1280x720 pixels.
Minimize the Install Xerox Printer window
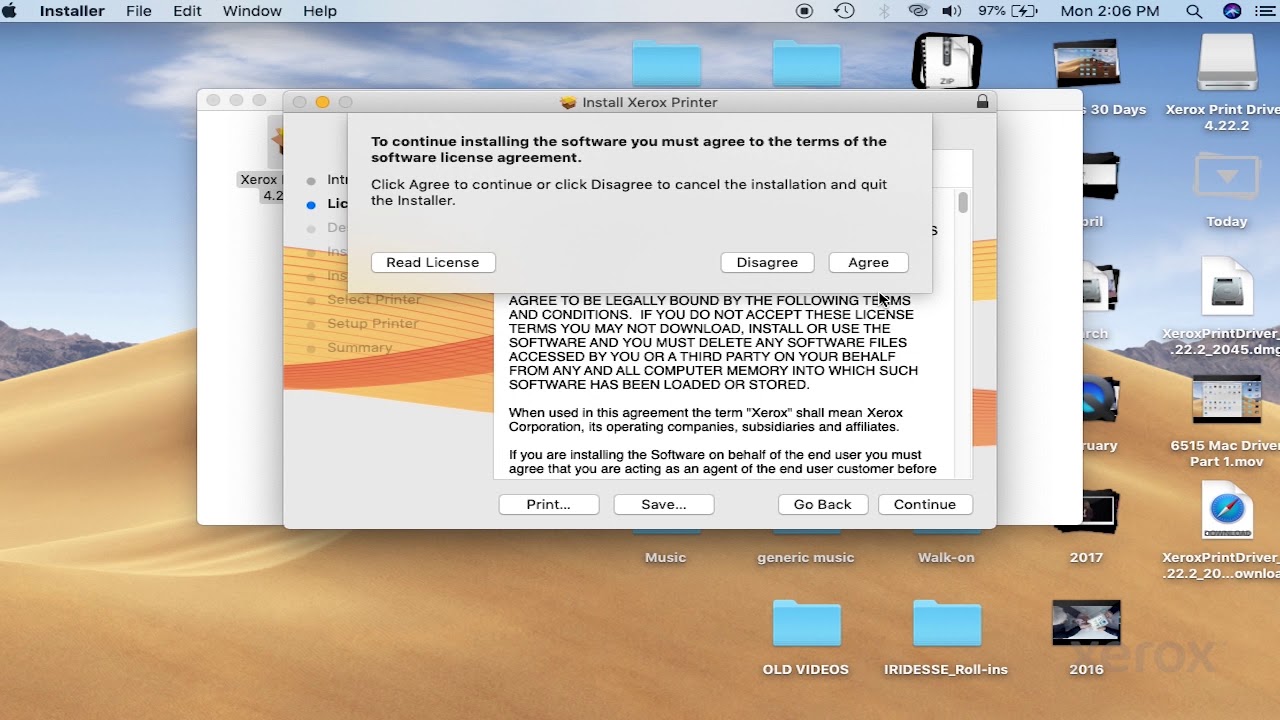coord(322,102)
